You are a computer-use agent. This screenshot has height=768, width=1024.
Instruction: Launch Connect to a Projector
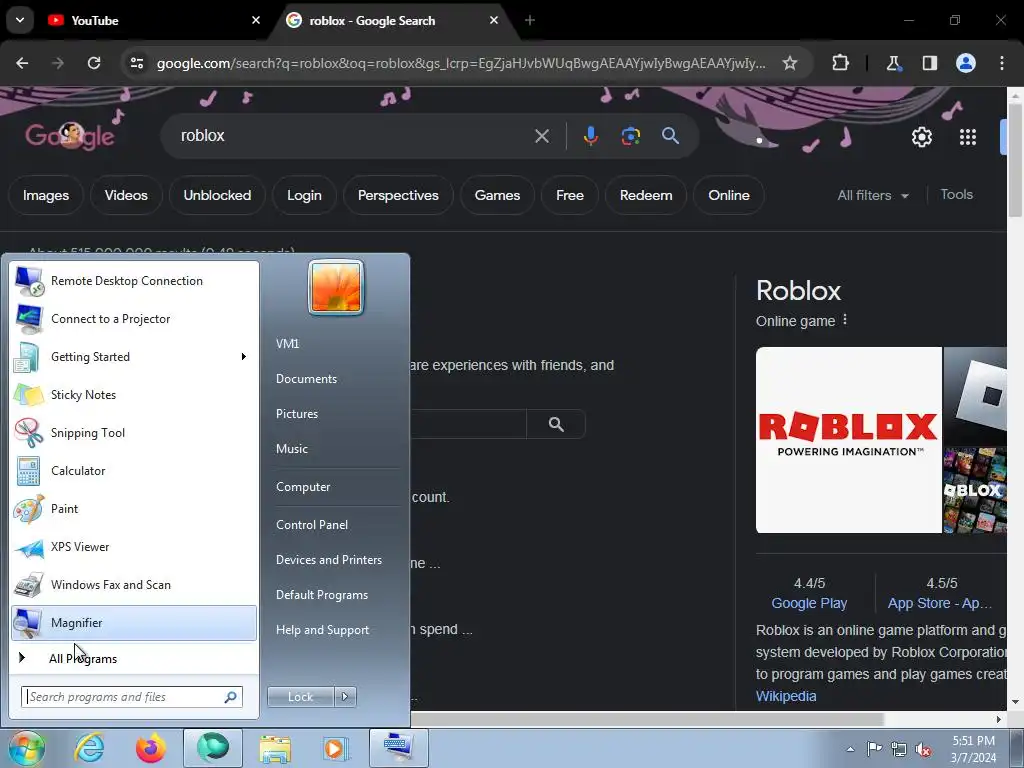coord(134,319)
